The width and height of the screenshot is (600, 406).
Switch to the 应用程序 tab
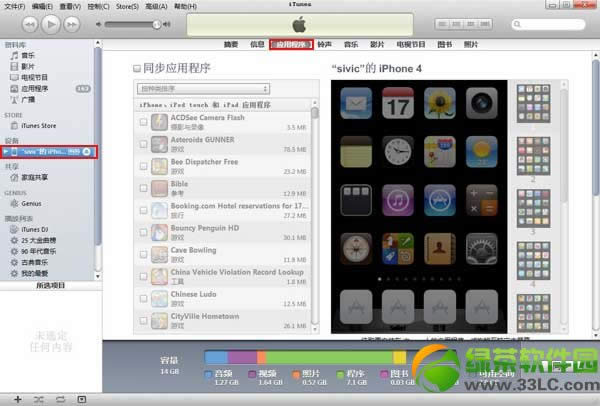(x=291, y=44)
